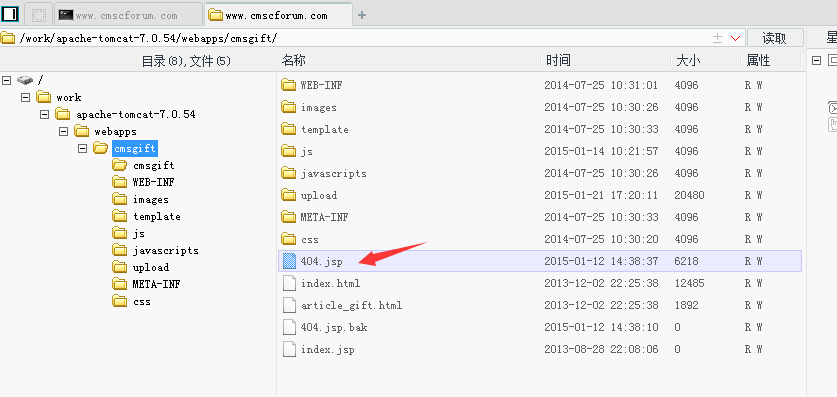Collapse the webapps tree node
The width and height of the screenshot is (837, 397).
(x=64, y=131)
